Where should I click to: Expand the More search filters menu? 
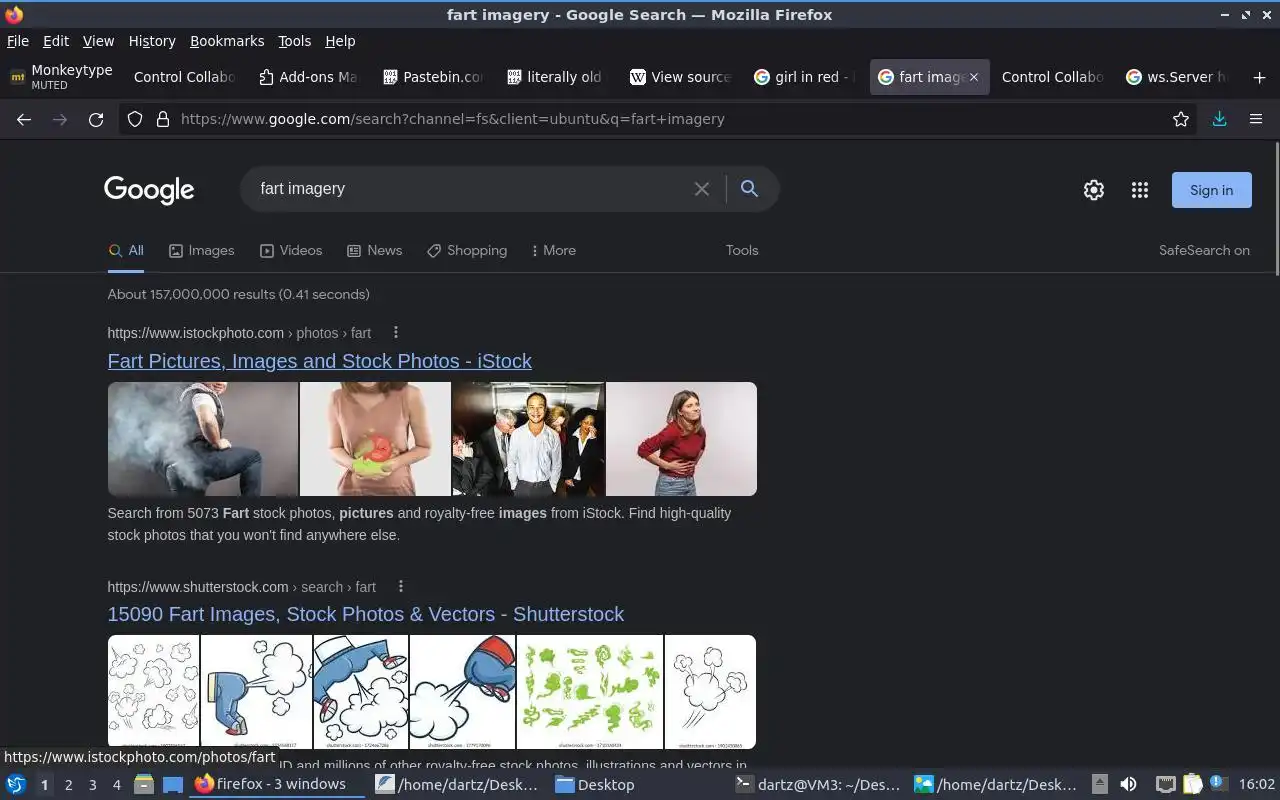click(553, 251)
